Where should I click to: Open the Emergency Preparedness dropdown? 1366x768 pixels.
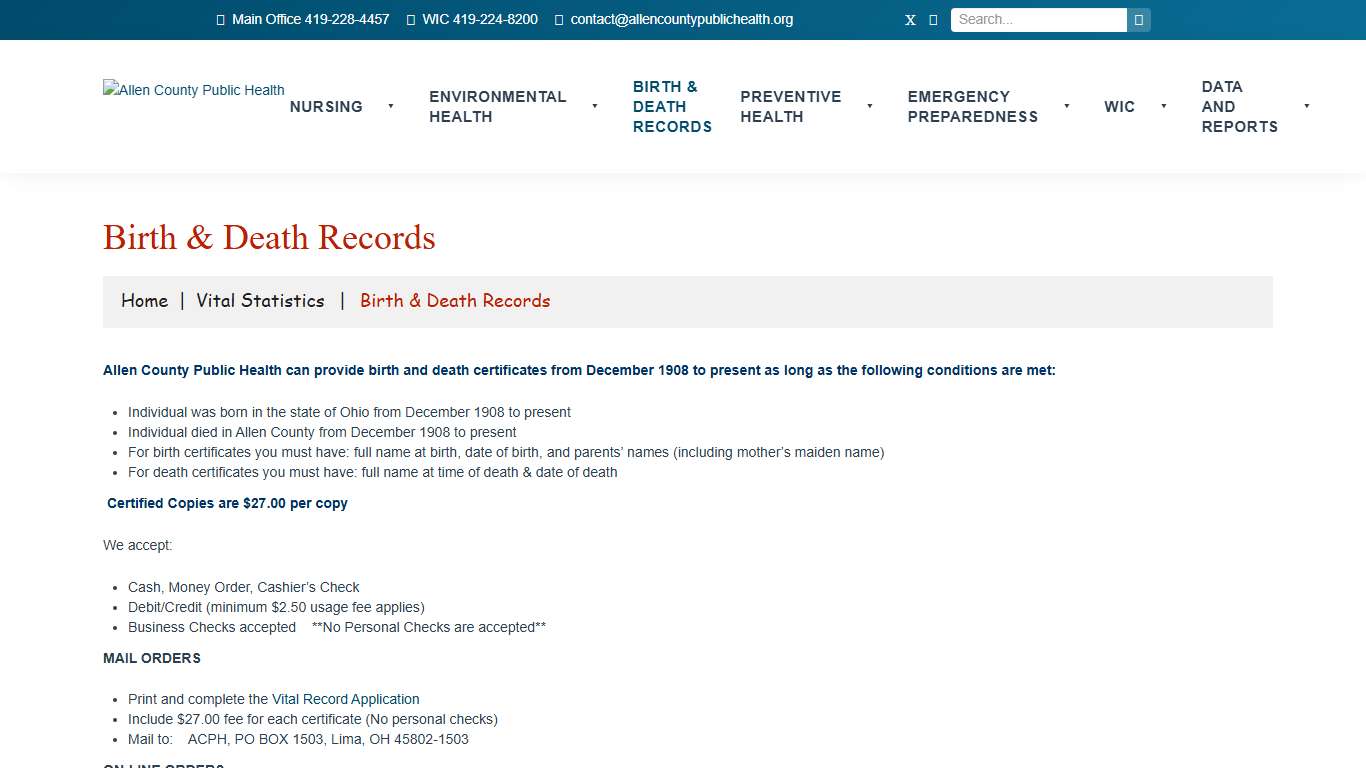1067,107
